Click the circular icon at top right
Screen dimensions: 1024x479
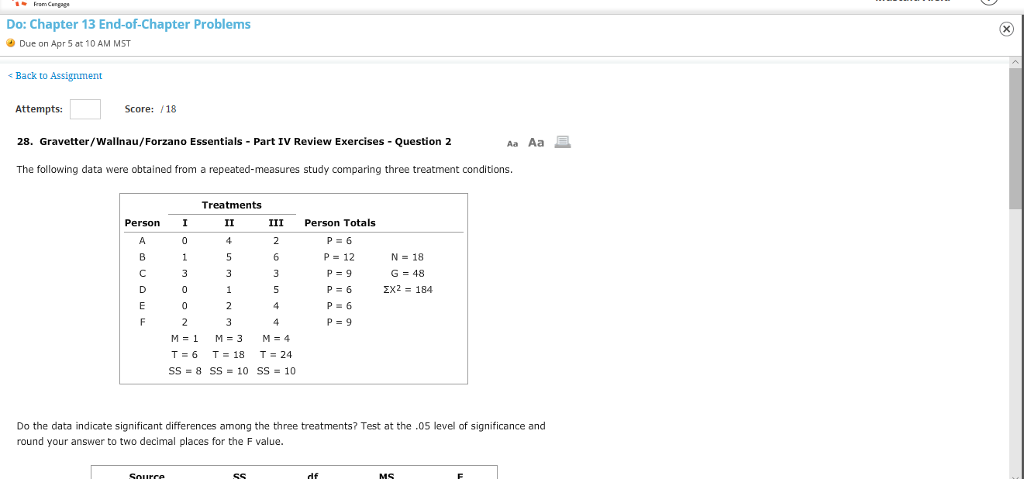coord(989,2)
